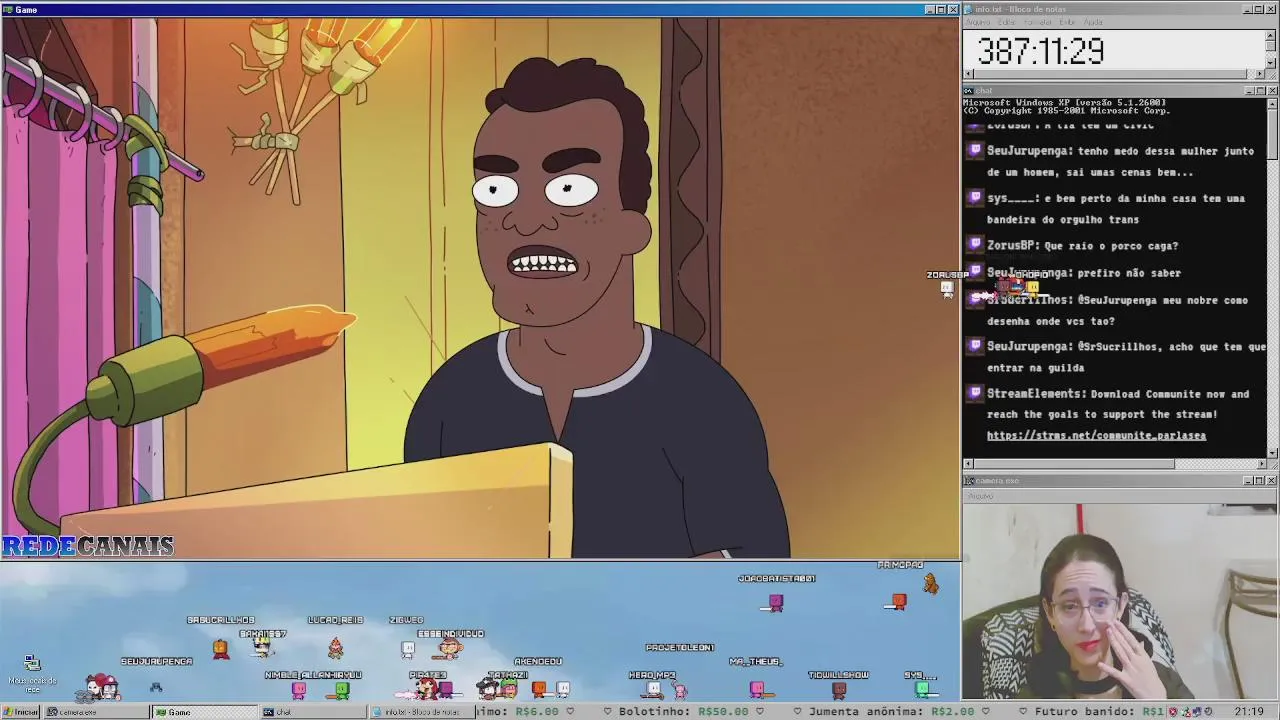This screenshot has height=720, width=1280.
Task: Switch to the info.txt Bloco de notas taskbar button
Action: coord(420,712)
